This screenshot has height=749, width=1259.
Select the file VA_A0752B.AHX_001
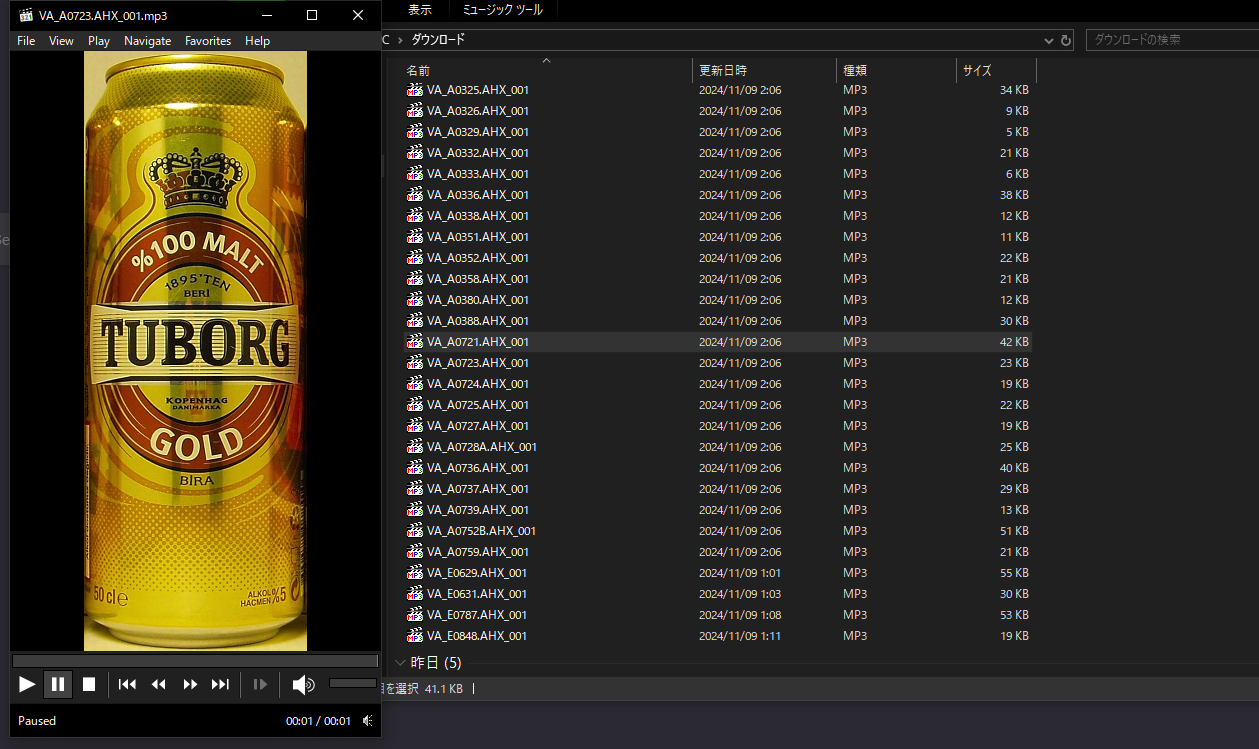click(481, 531)
